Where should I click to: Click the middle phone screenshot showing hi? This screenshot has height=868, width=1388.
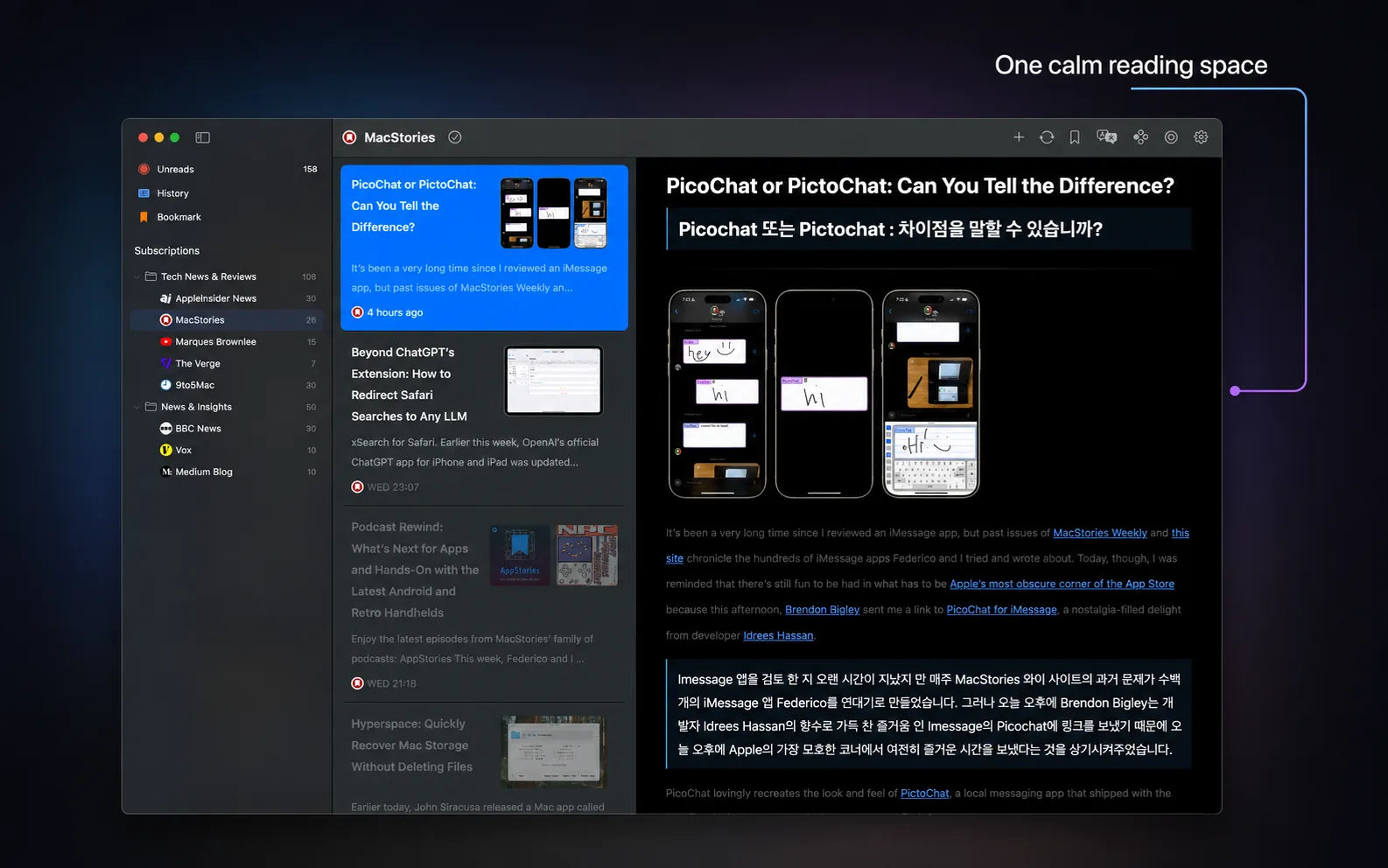click(x=824, y=394)
